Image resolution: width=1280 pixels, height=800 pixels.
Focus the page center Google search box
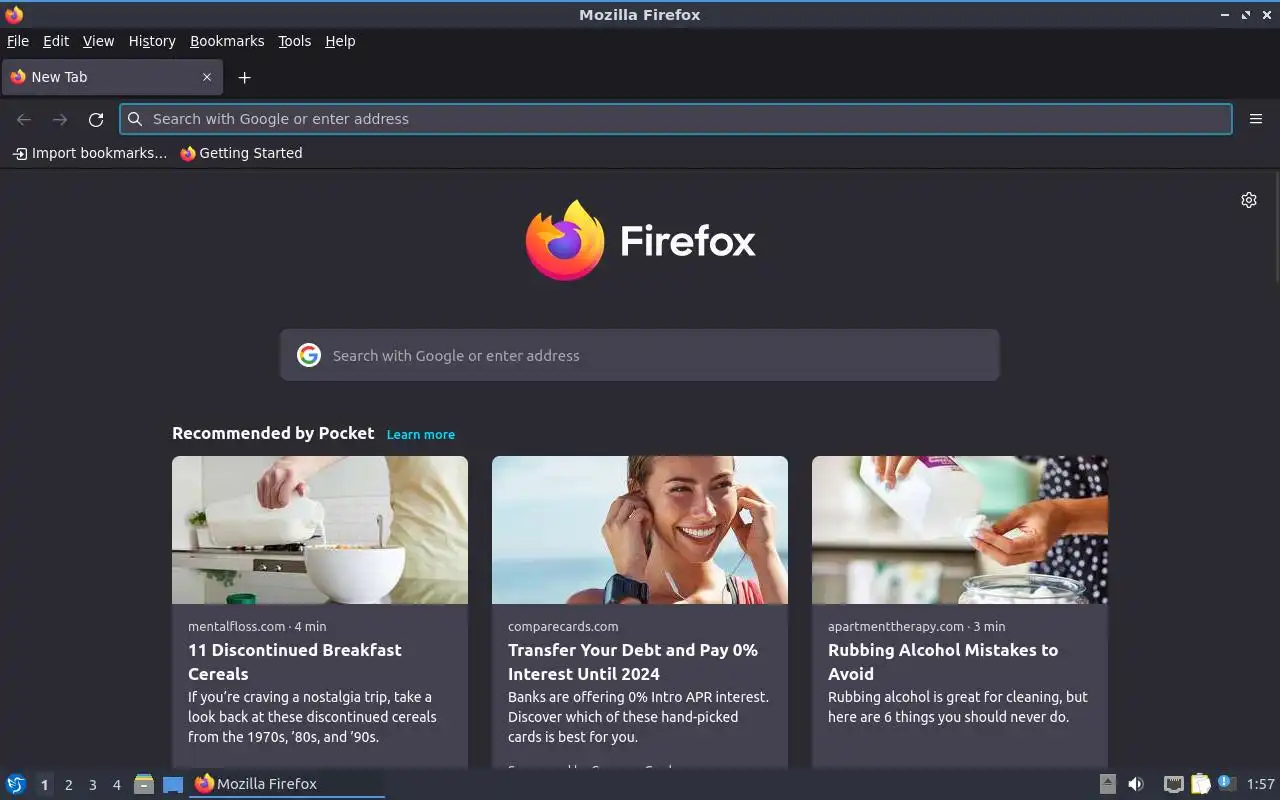click(x=640, y=355)
